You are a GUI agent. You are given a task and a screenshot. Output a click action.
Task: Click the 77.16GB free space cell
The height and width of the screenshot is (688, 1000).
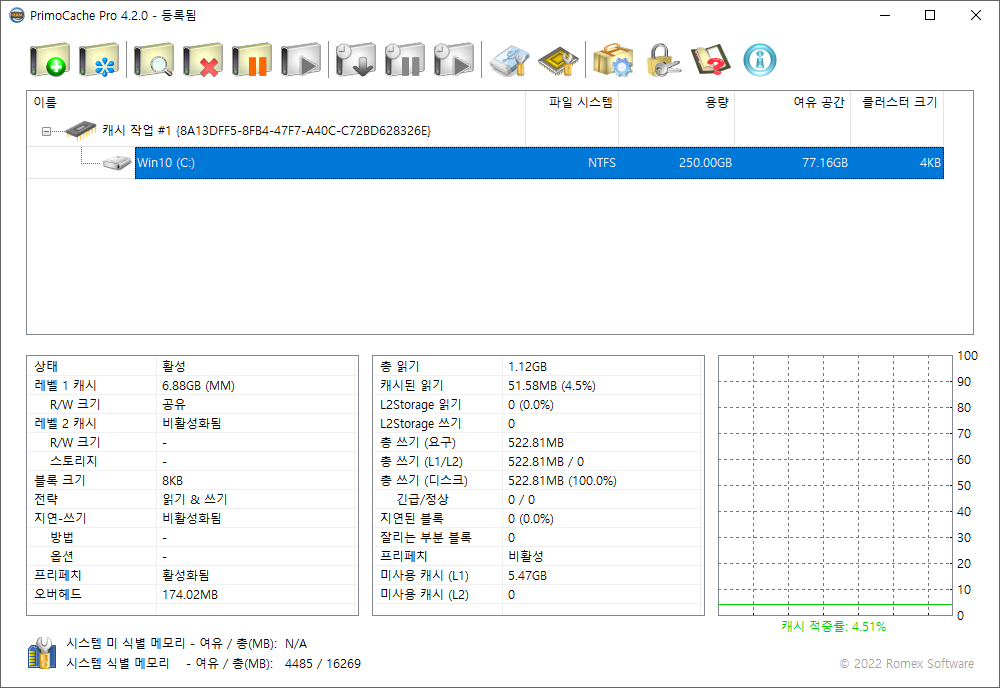[x=825, y=163]
